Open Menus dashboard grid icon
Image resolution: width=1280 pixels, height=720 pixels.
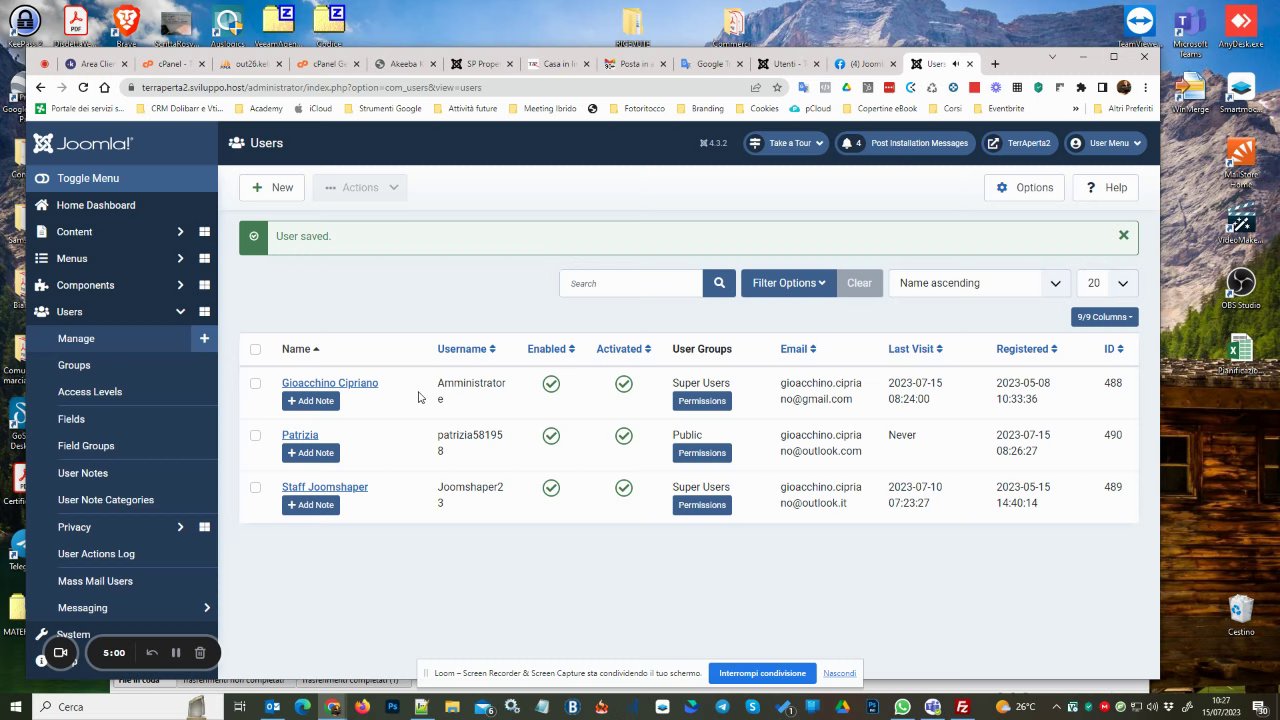click(204, 259)
